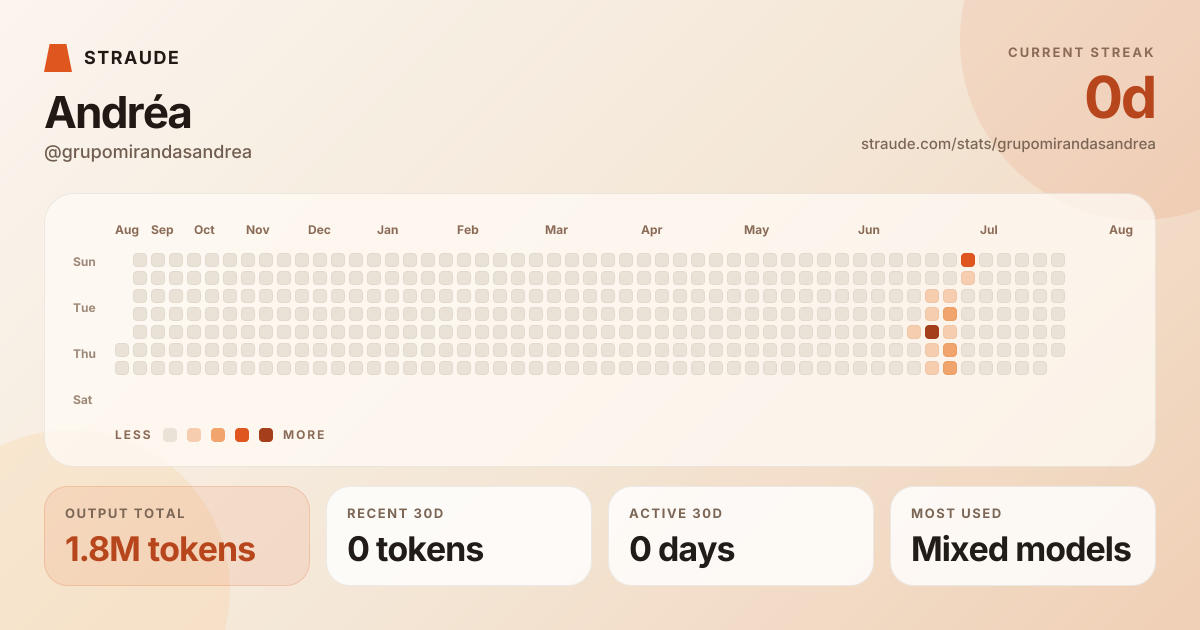Select the lightest gray legend swatch

point(170,435)
